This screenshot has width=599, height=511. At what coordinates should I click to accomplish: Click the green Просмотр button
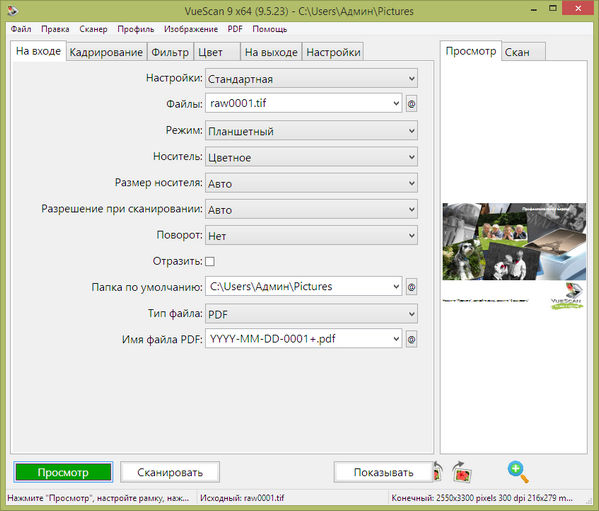63,472
